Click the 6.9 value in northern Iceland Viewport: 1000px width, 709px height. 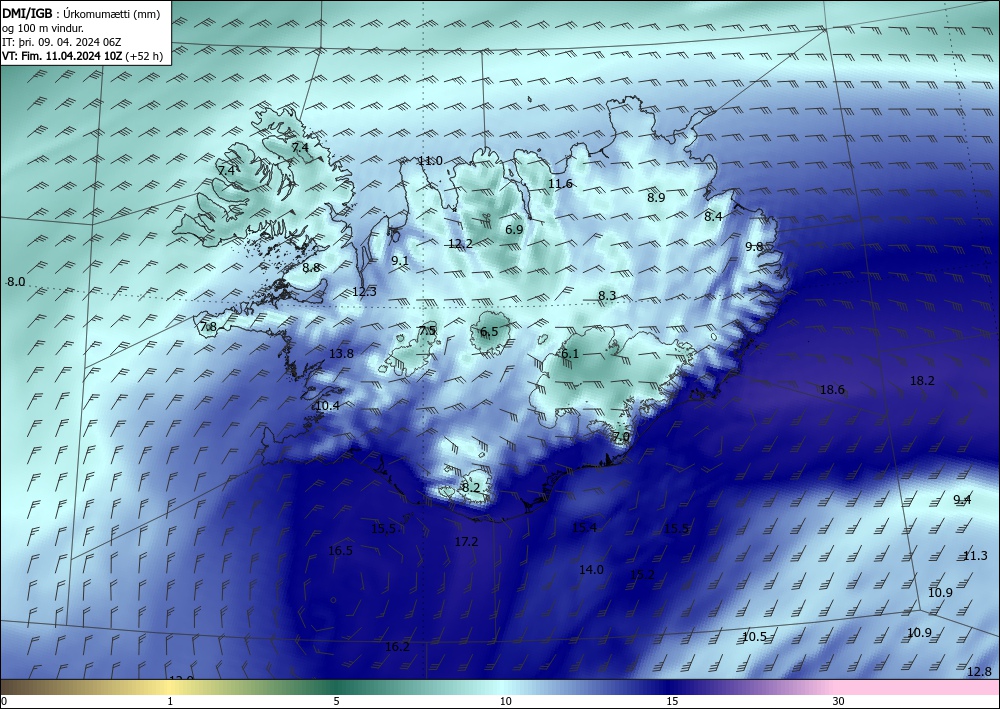pos(515,230)
